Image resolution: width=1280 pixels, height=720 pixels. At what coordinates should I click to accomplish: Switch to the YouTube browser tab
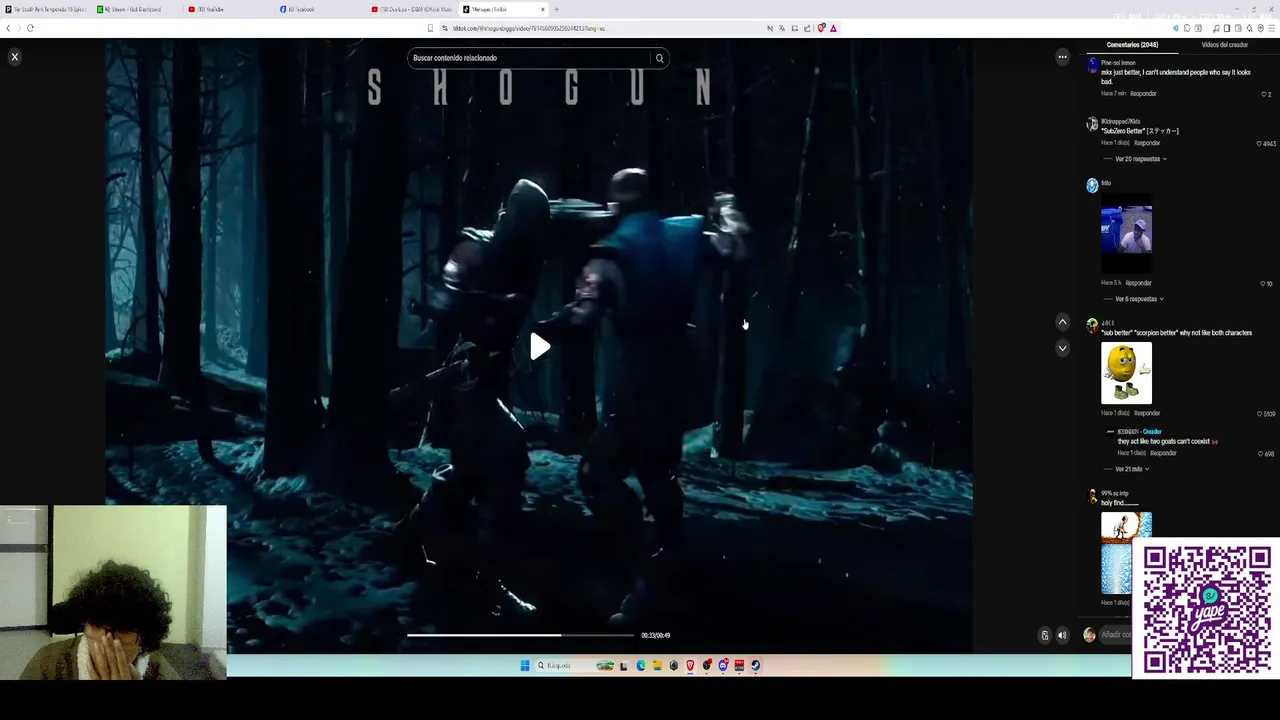(230, 9)
